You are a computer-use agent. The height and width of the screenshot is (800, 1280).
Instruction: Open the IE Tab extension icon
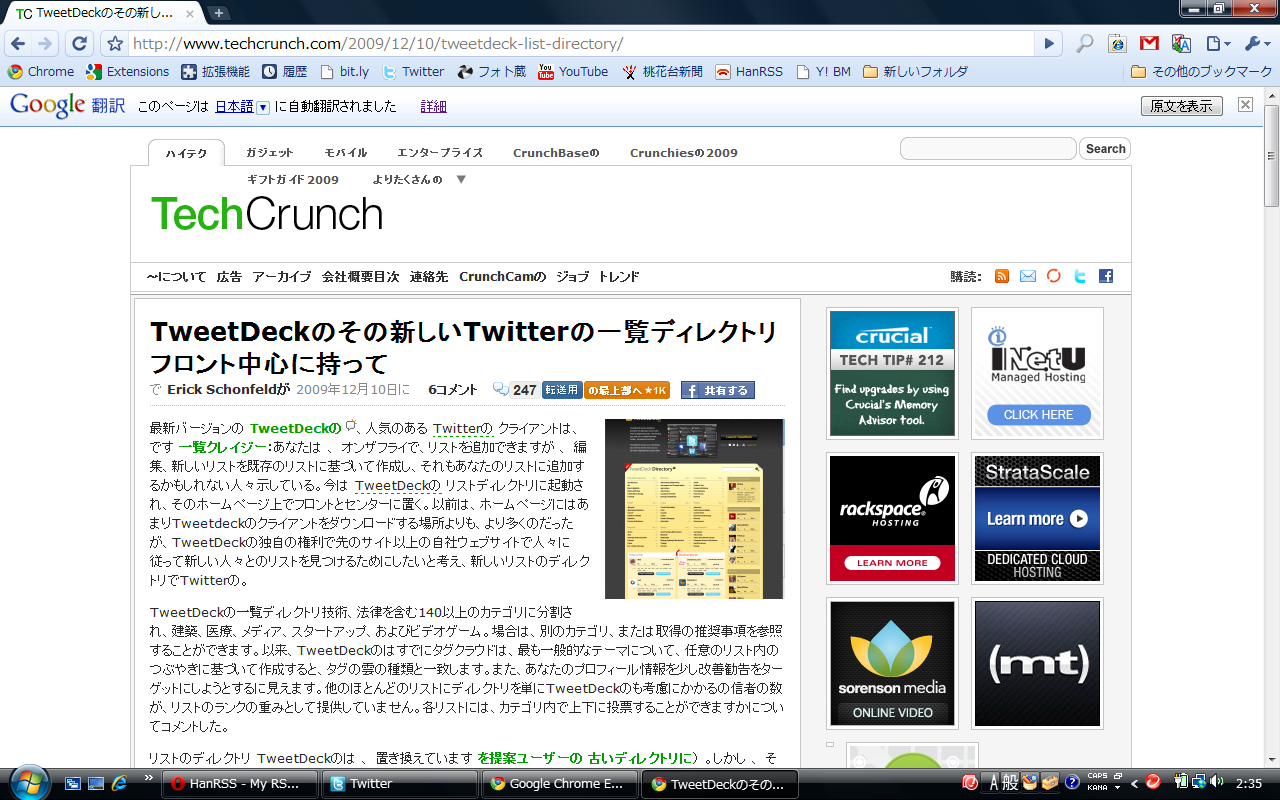1117,44
